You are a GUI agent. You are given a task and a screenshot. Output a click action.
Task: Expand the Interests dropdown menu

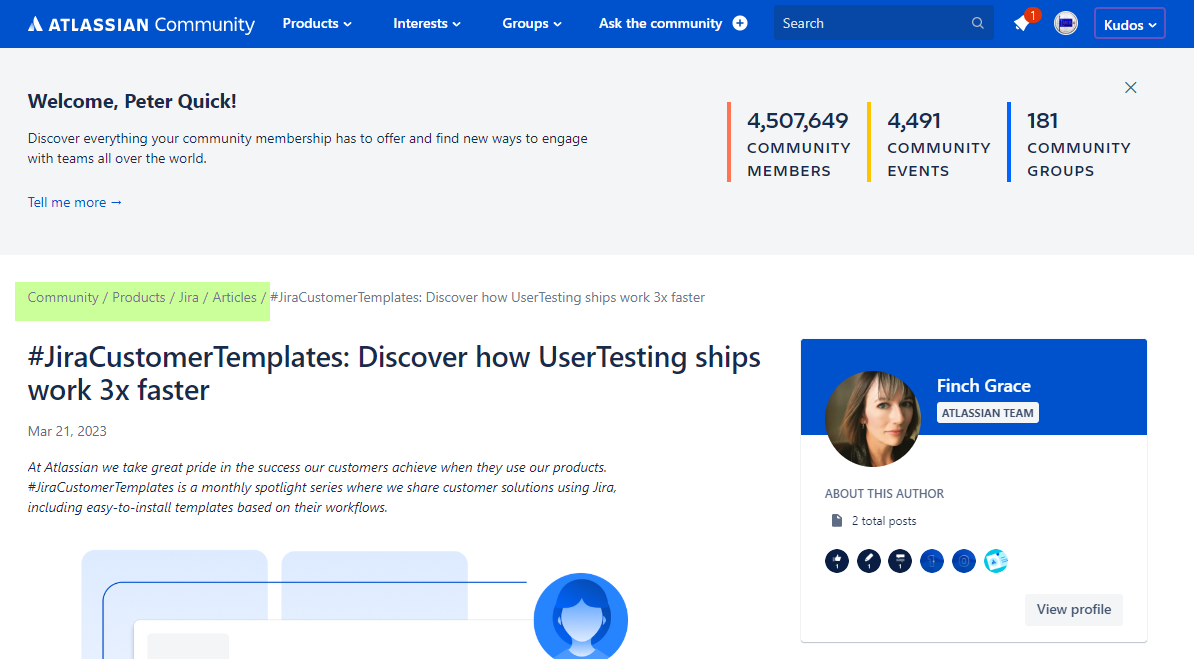426,24
